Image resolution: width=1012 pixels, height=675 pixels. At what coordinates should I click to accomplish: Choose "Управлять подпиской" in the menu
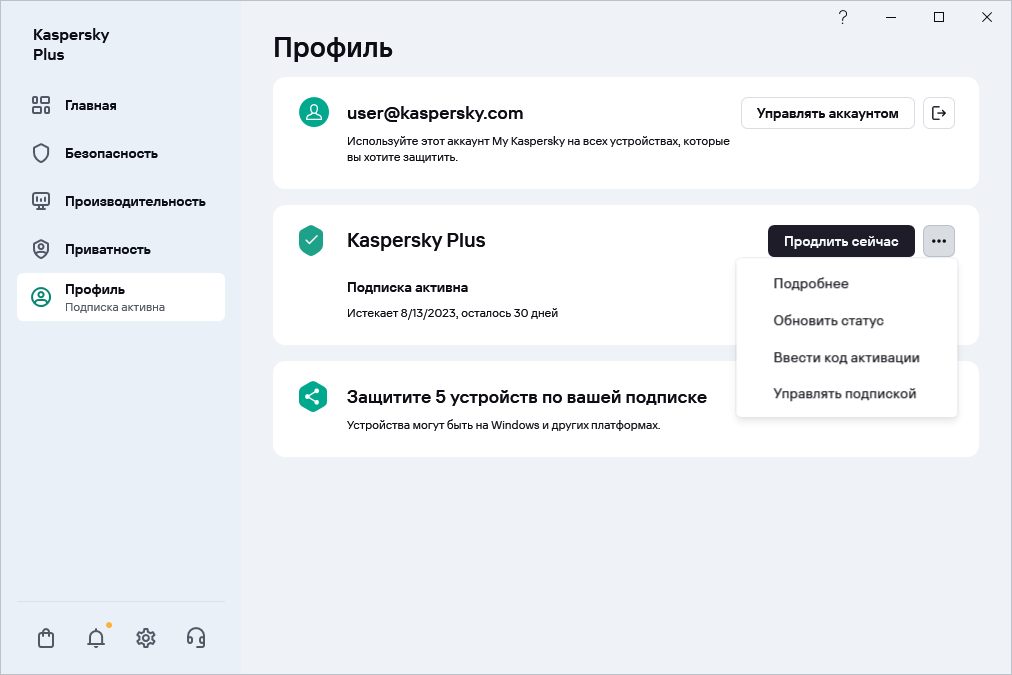click(x=844, y=394)
